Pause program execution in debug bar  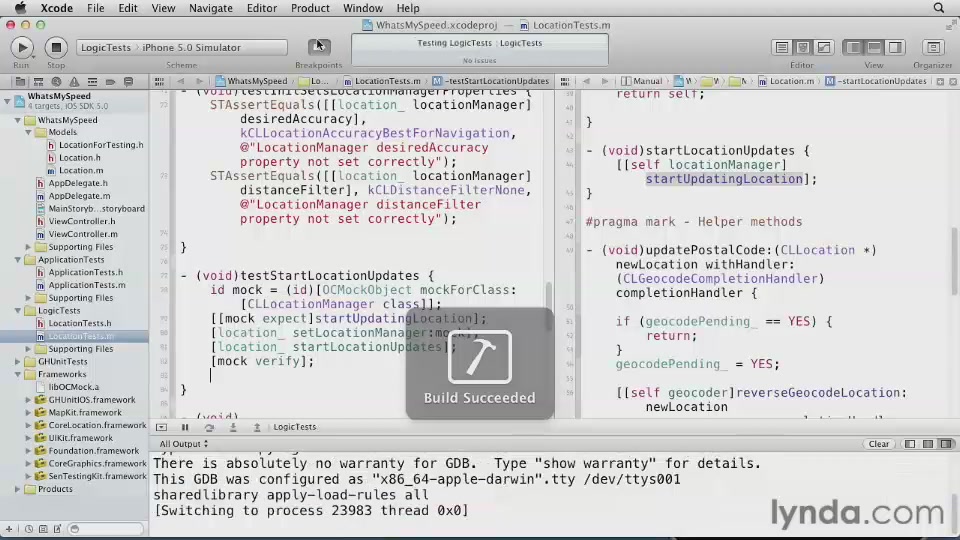(x=185, y=427)
